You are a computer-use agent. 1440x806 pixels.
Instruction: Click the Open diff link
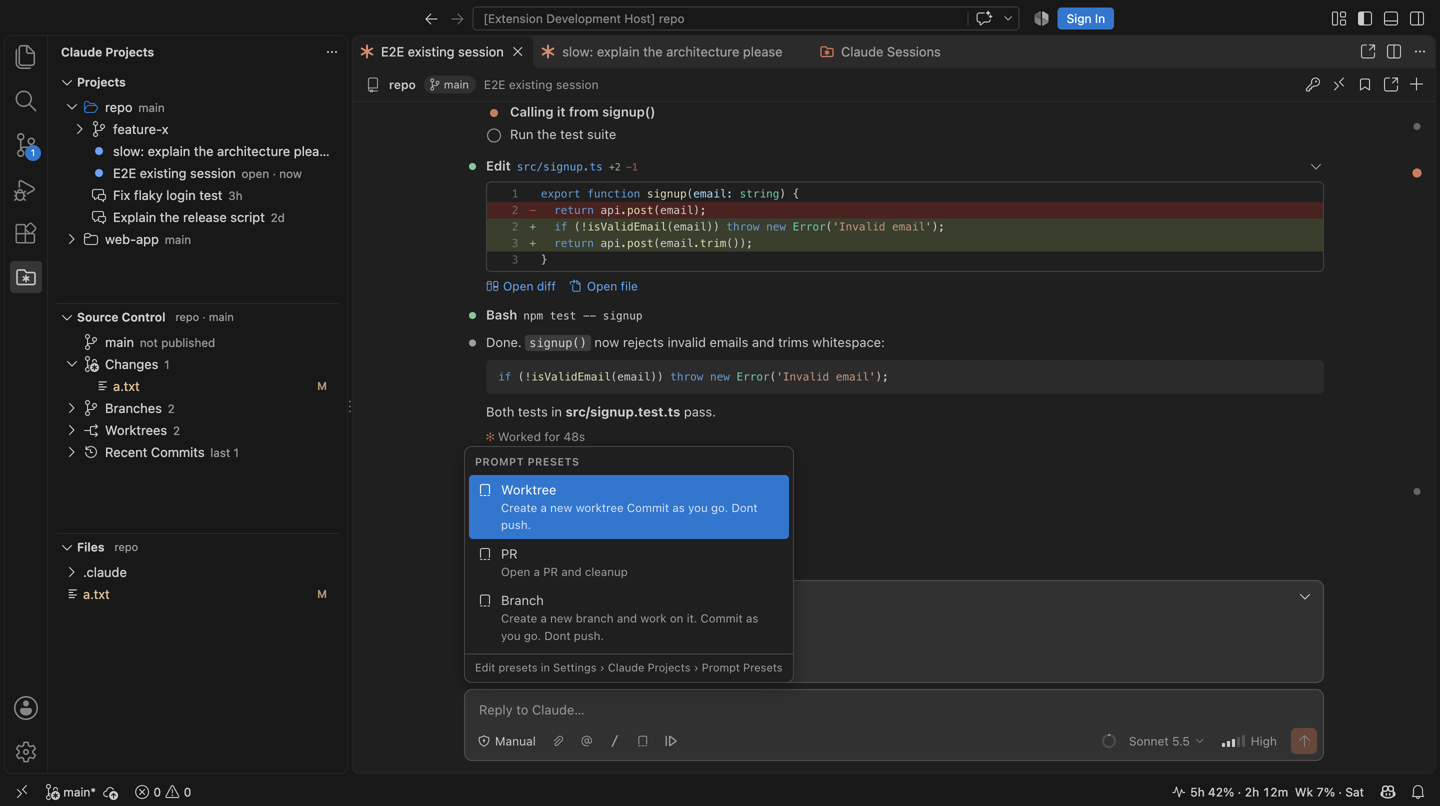pos(521,287)
